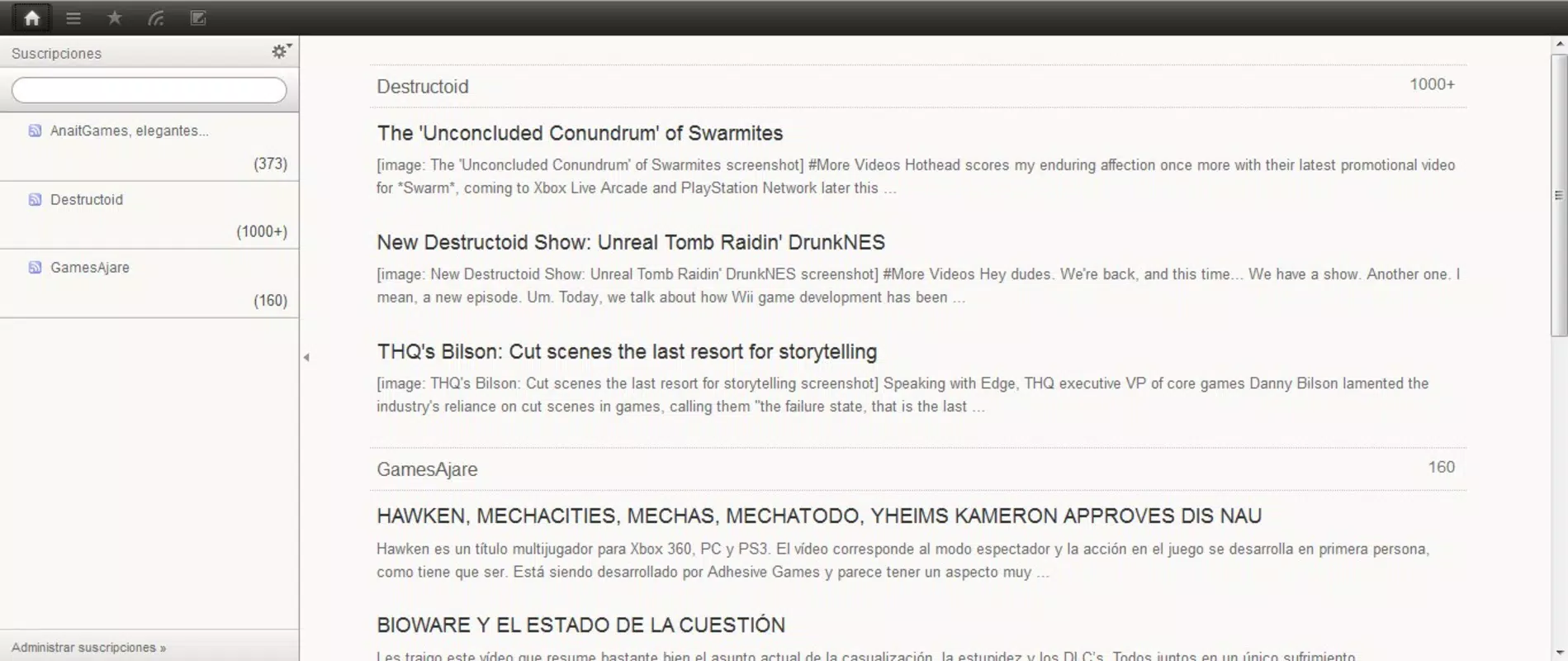Open Destructoid subscription in sidebar
The image size is (1568, 661).
click(x=87, y=199)
